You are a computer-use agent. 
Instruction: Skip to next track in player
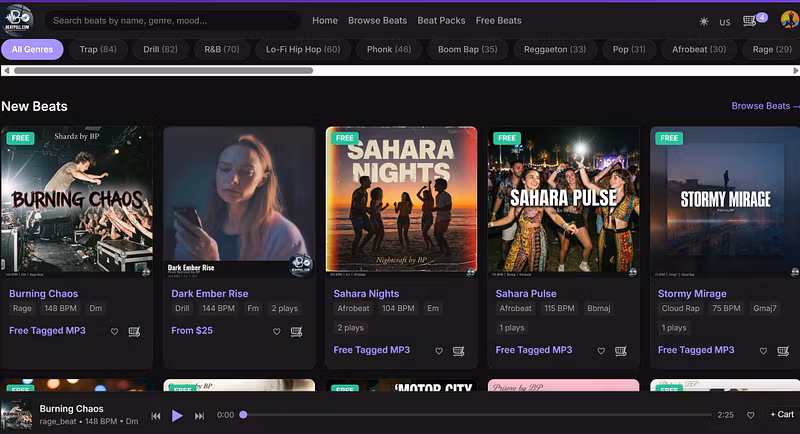199,416
